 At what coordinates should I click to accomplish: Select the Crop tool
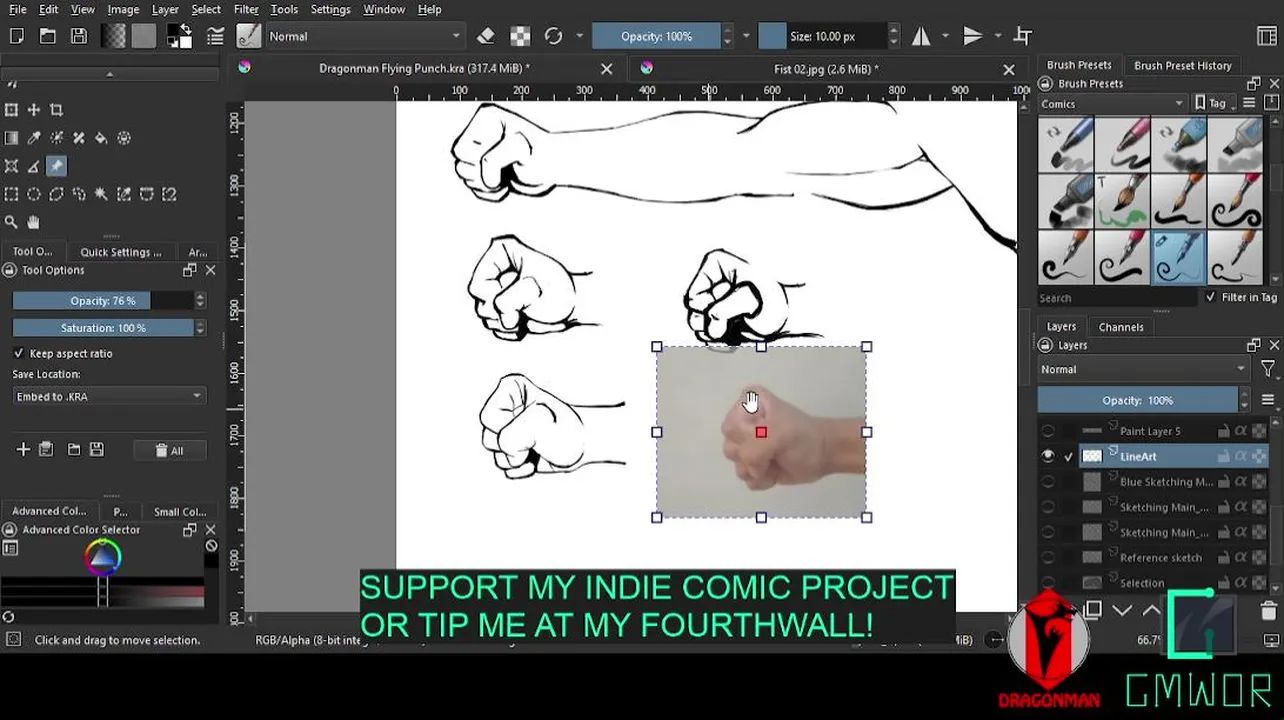[x=56, y=110]
